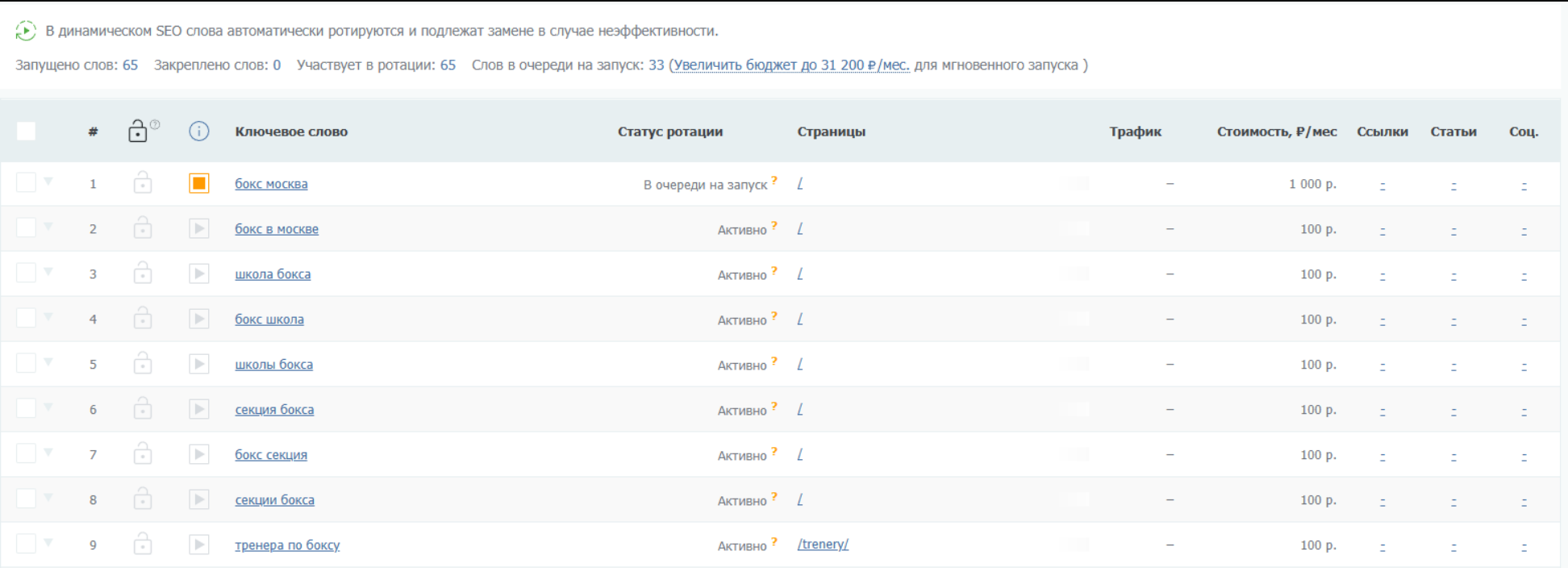Expand the row arrow for тренера по боксу
The image size is (1568, 568).
point(48,543)
